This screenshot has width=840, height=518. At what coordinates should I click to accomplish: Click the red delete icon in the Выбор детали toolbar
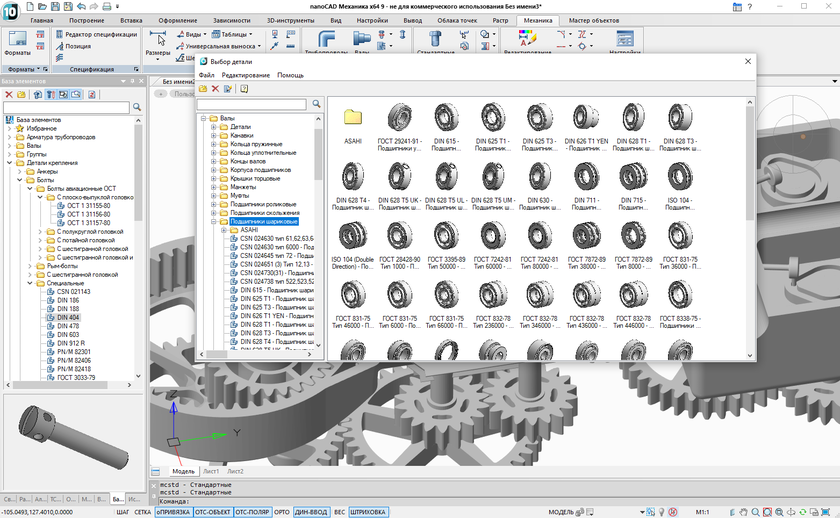[x=215, y=89]
